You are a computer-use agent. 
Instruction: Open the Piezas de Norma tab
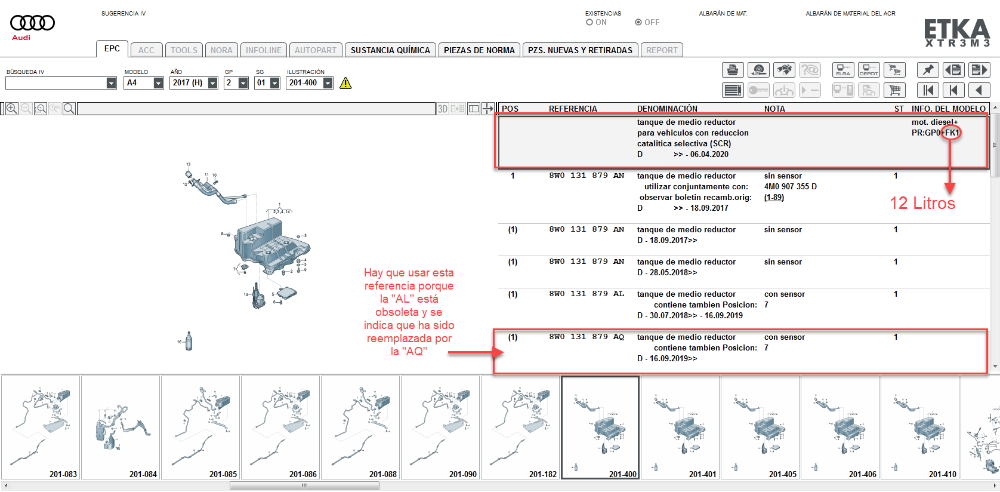tap(479, 50)
